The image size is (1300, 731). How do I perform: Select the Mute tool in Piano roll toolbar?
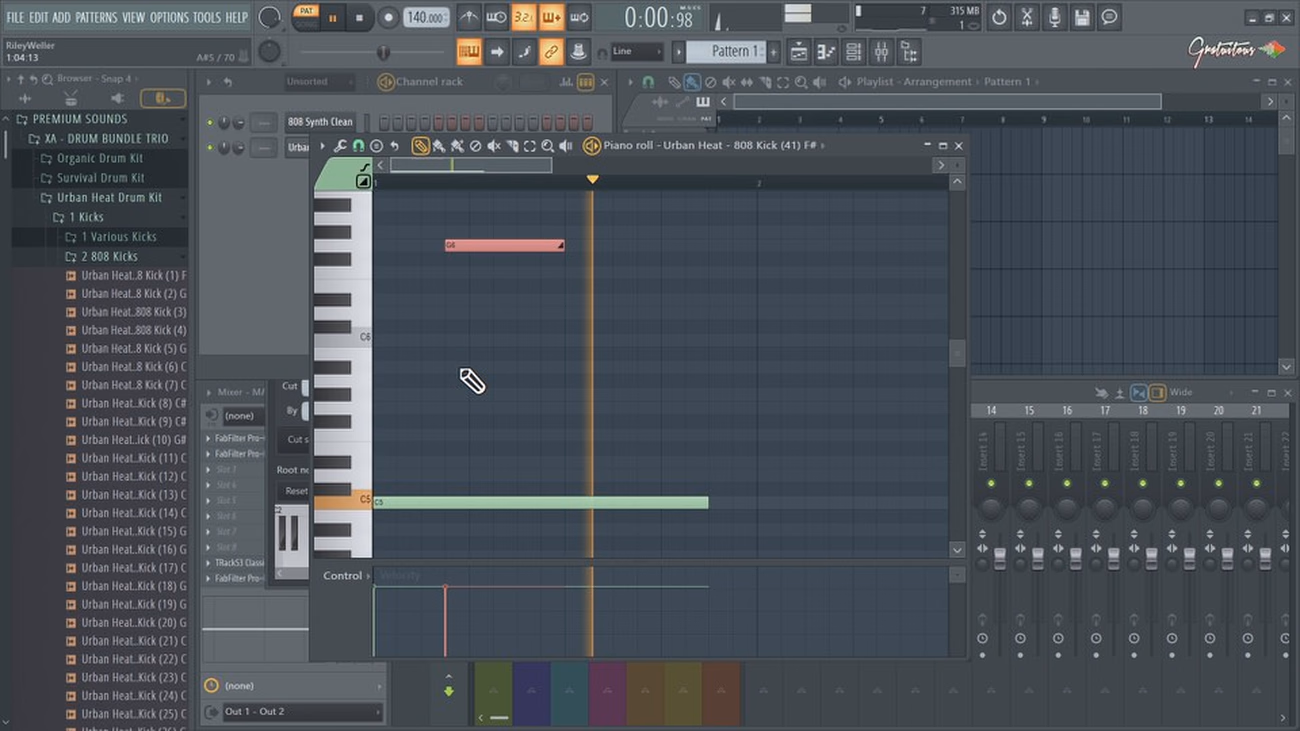tap(494, 146)
